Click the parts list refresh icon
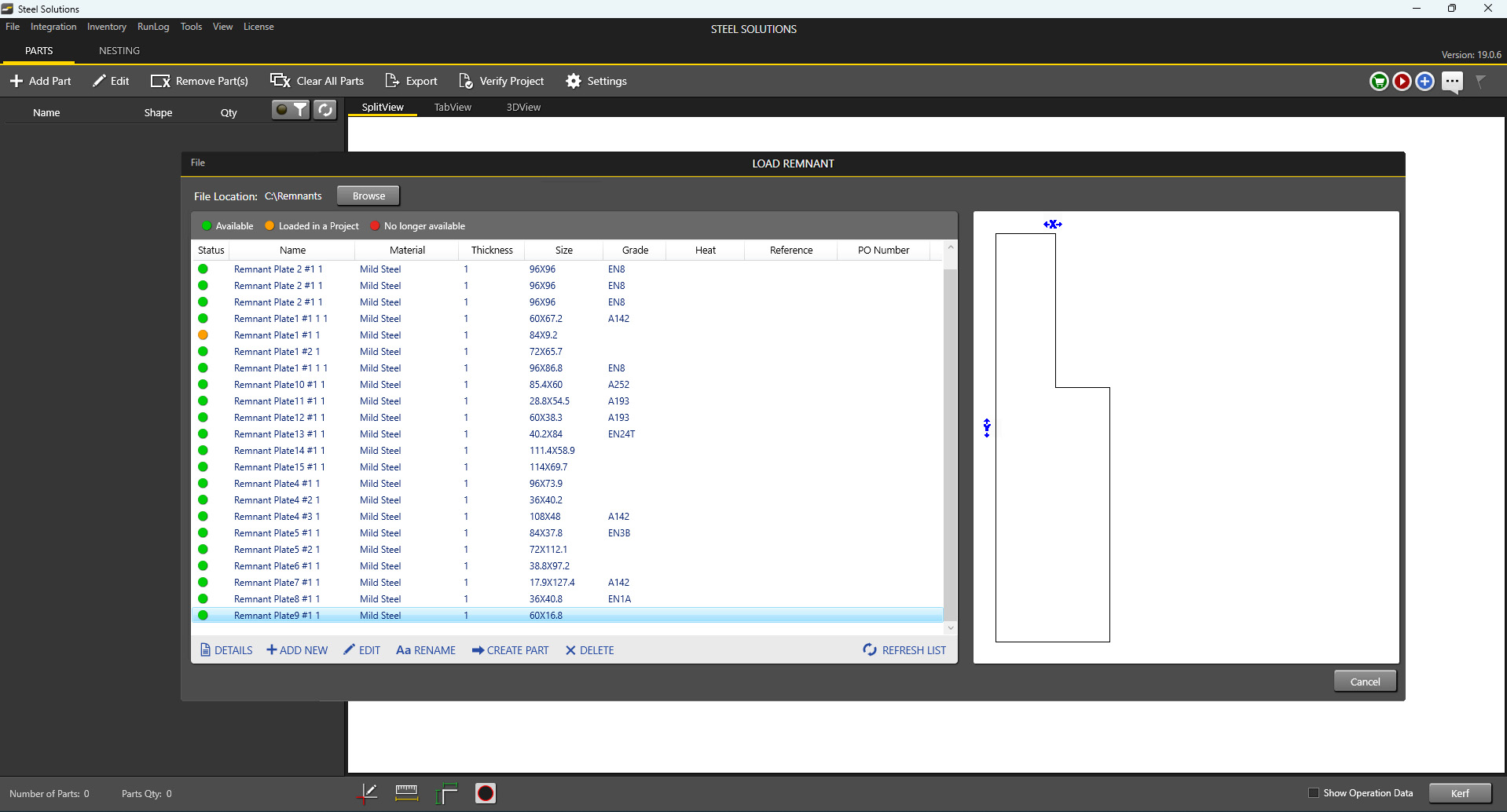The width and height of the screenshot is (1507, 812). point(325,110)
